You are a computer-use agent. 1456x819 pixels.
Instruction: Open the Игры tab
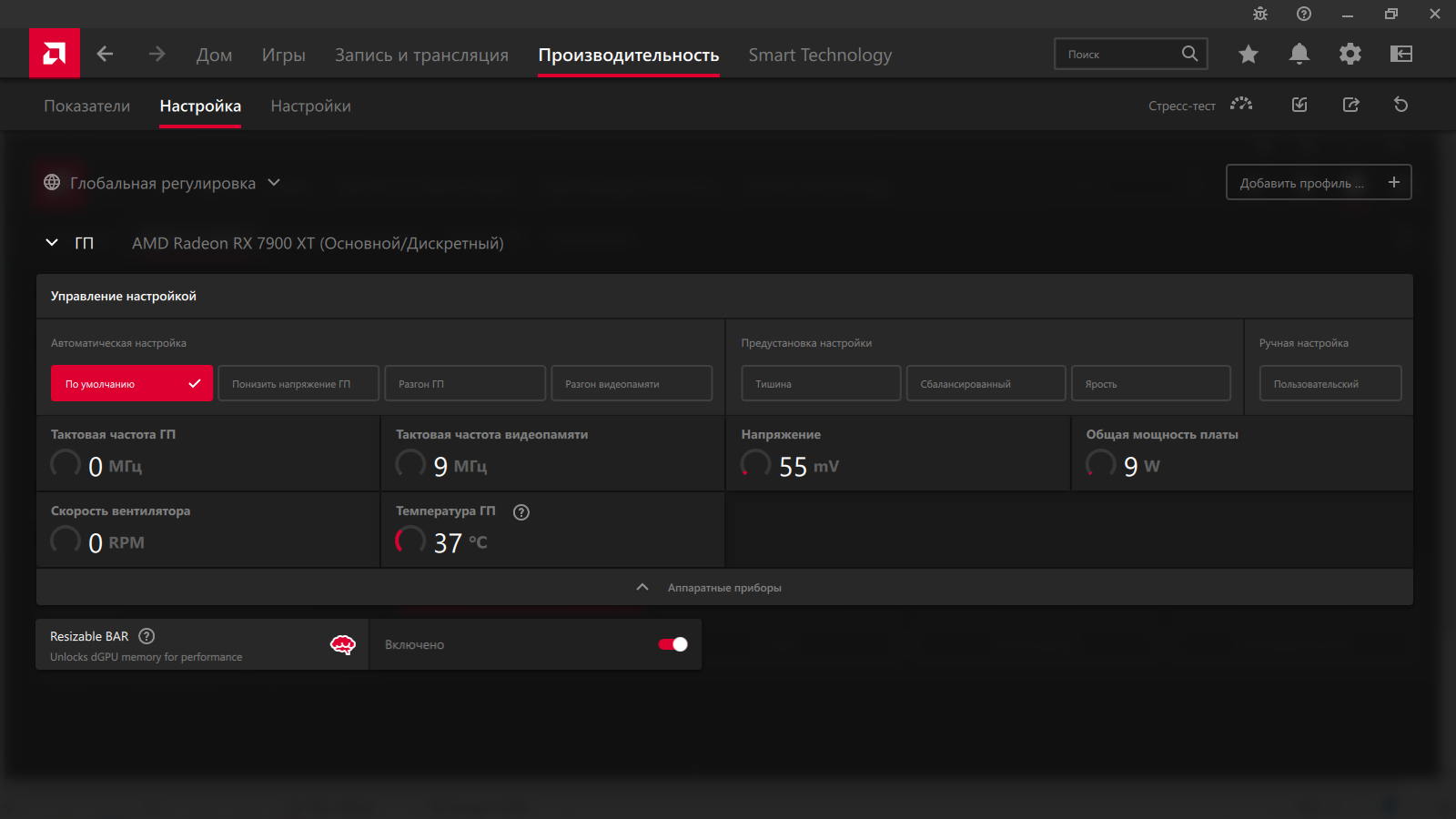pyautogui.click(x=284, y=55)
